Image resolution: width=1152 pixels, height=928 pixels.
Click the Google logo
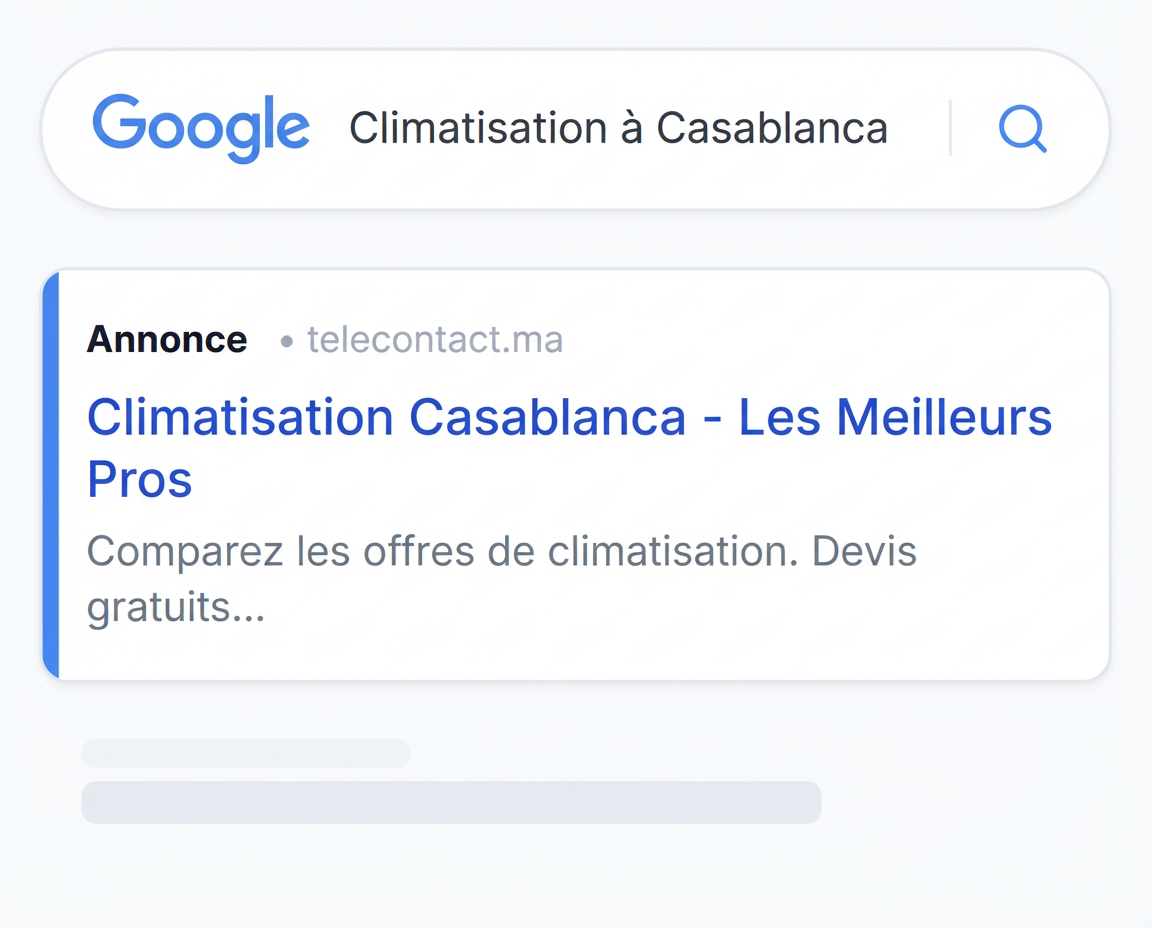click(x=201, y=128)
